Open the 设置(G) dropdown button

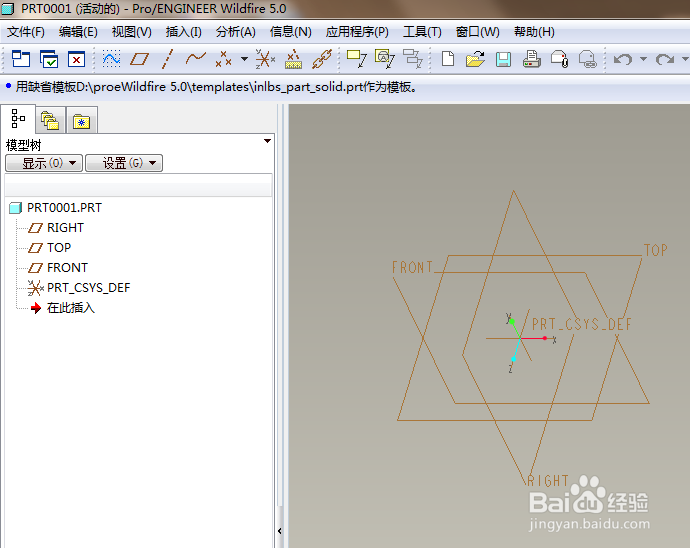pos(124,163)
